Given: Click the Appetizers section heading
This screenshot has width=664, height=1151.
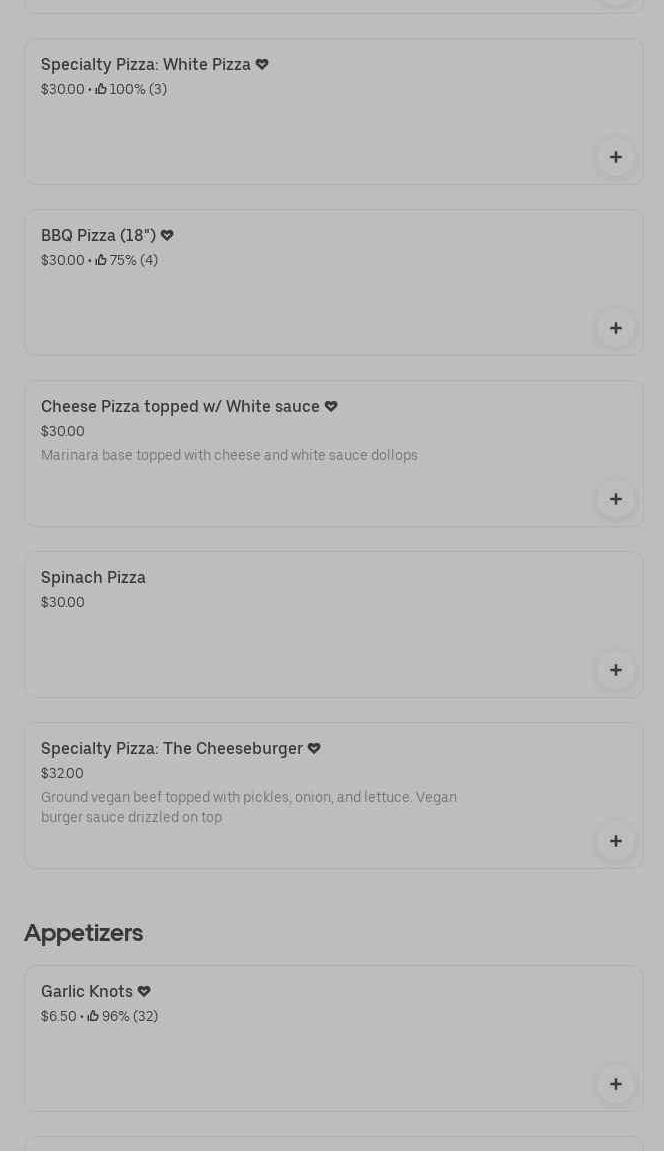Looking at the screenshot, I should pos(83,933).
